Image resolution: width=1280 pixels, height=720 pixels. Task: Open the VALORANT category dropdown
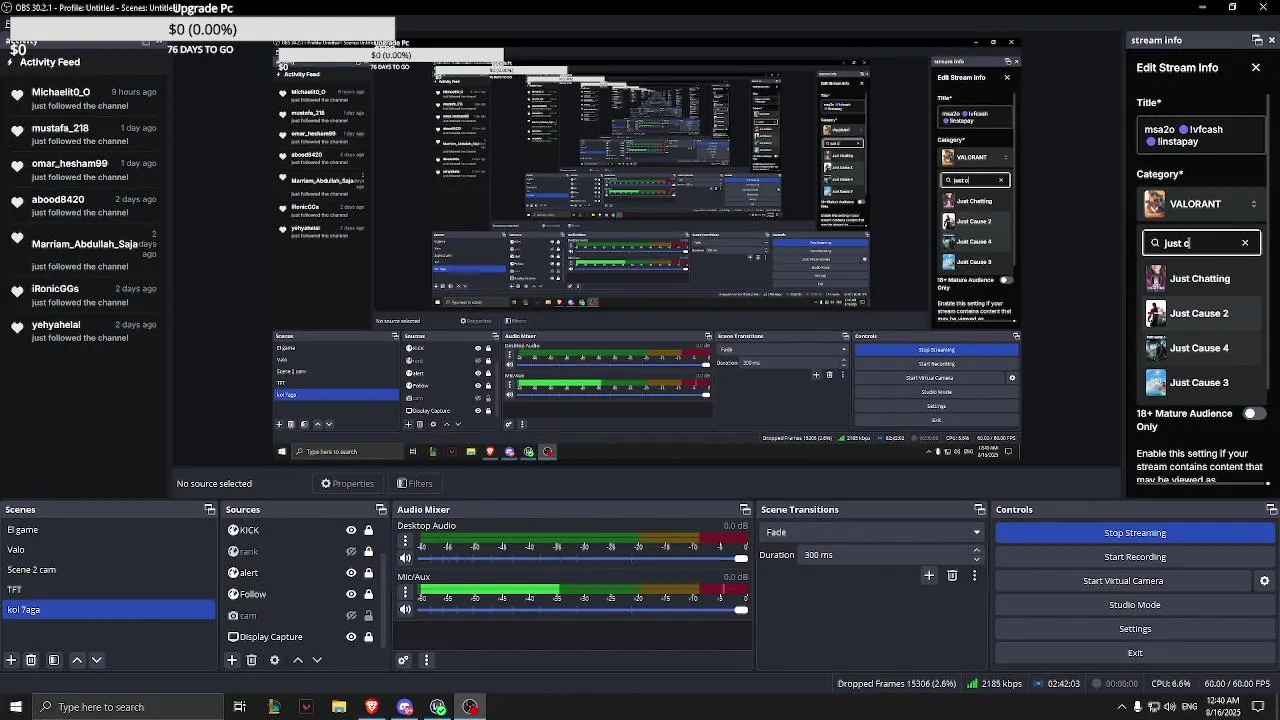click(x=1201, y=204)
